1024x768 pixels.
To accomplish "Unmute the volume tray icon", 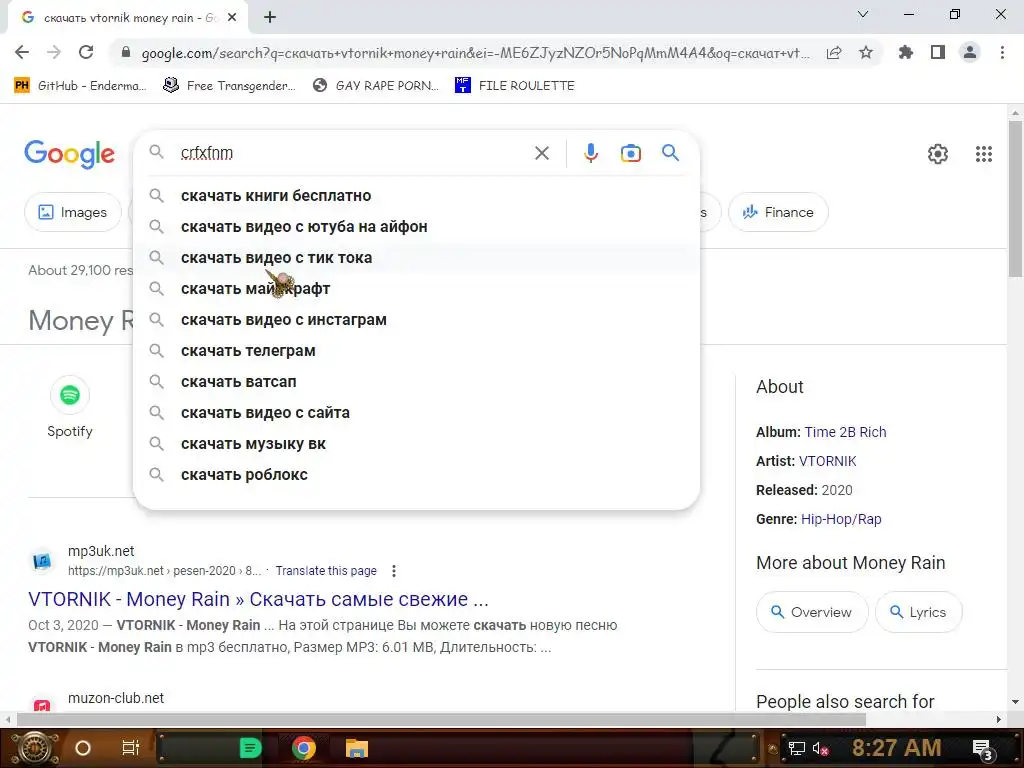I will tap(820, 748).
